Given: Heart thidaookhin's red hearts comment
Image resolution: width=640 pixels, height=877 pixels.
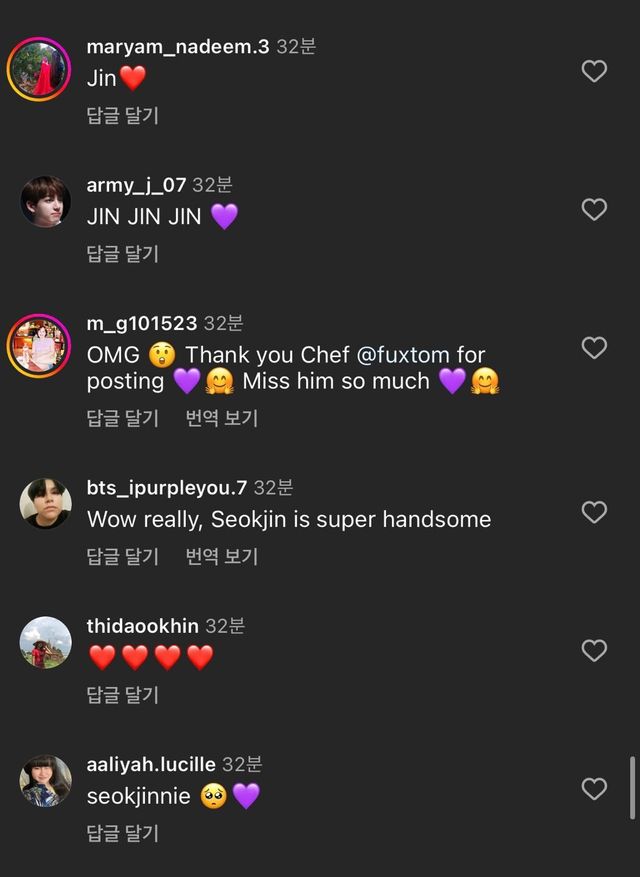Looking at the screenshot, I should point(594,651).
